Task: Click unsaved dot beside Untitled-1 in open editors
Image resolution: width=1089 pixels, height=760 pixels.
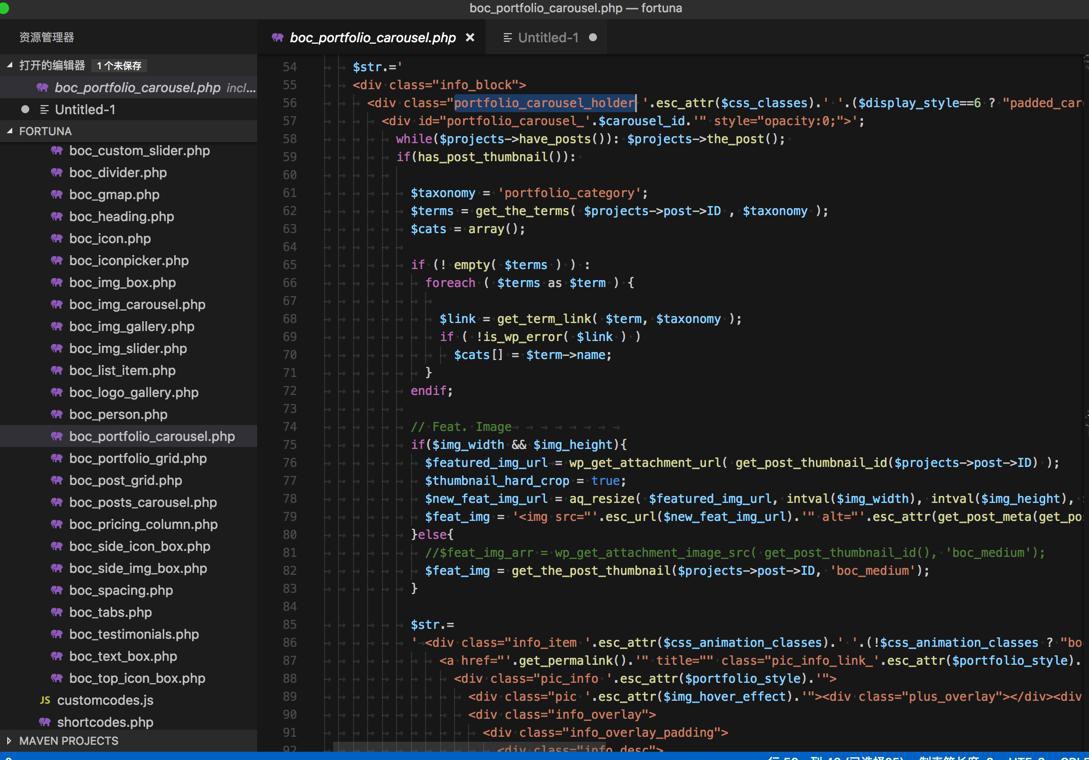Action: click(x=25, y=109)
